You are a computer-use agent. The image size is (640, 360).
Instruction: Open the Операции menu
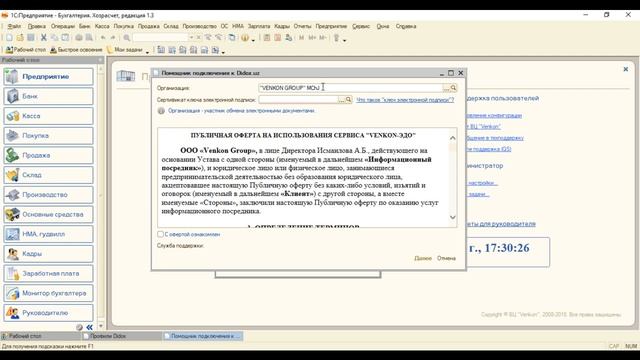[62, 26]
